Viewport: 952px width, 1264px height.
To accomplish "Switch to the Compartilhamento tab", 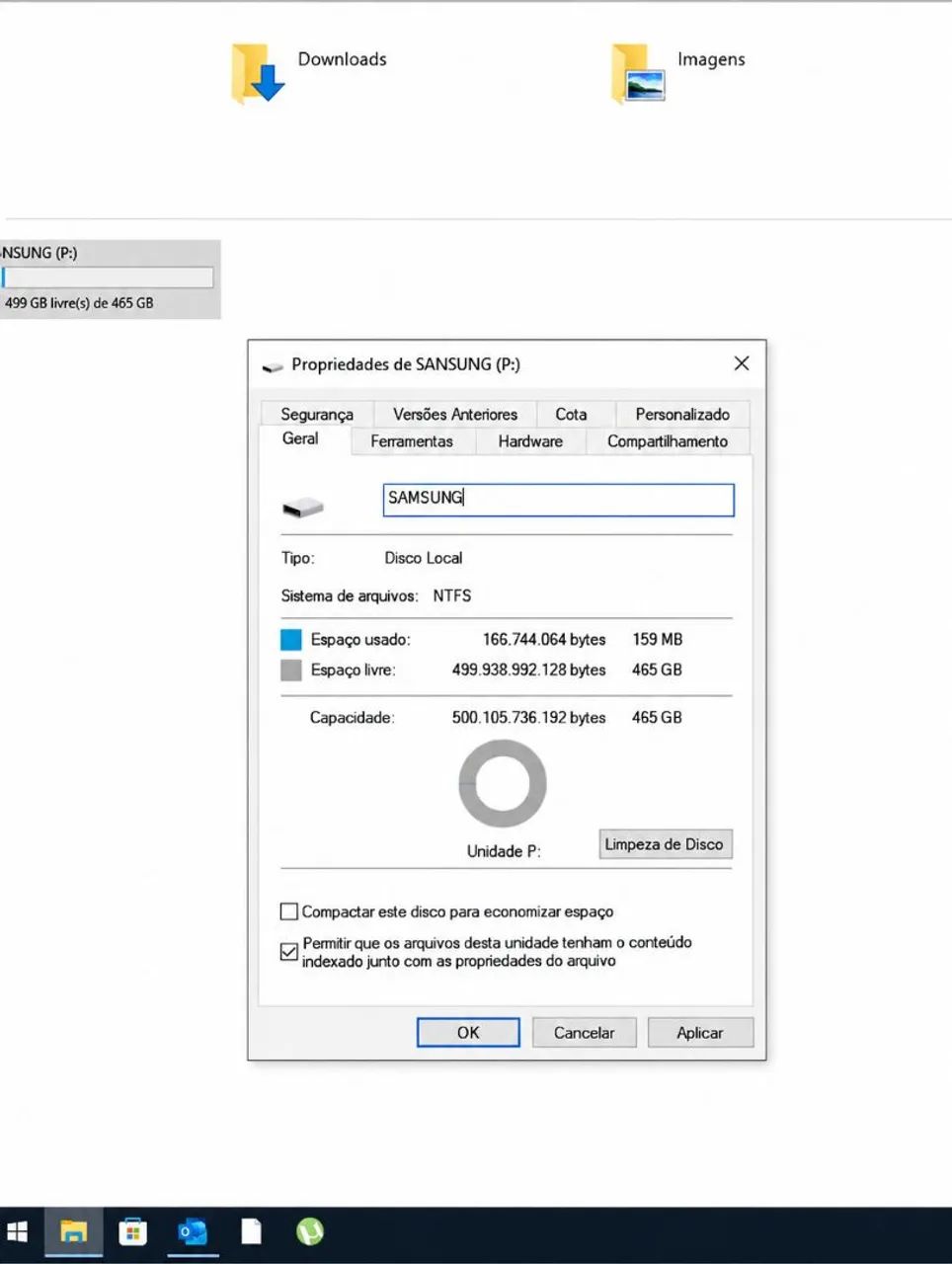I will (x=668, y=441).
